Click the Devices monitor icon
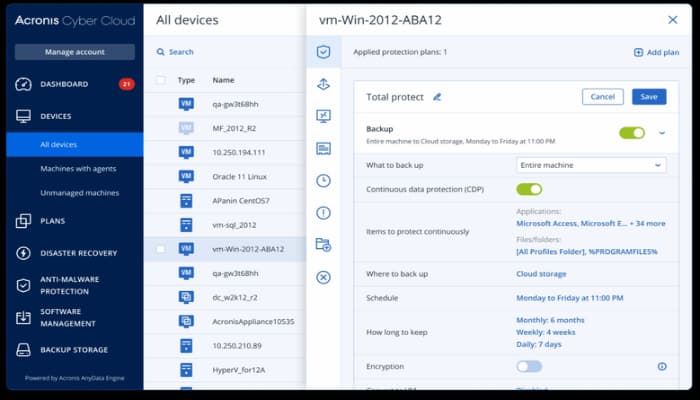 (23, 116)
